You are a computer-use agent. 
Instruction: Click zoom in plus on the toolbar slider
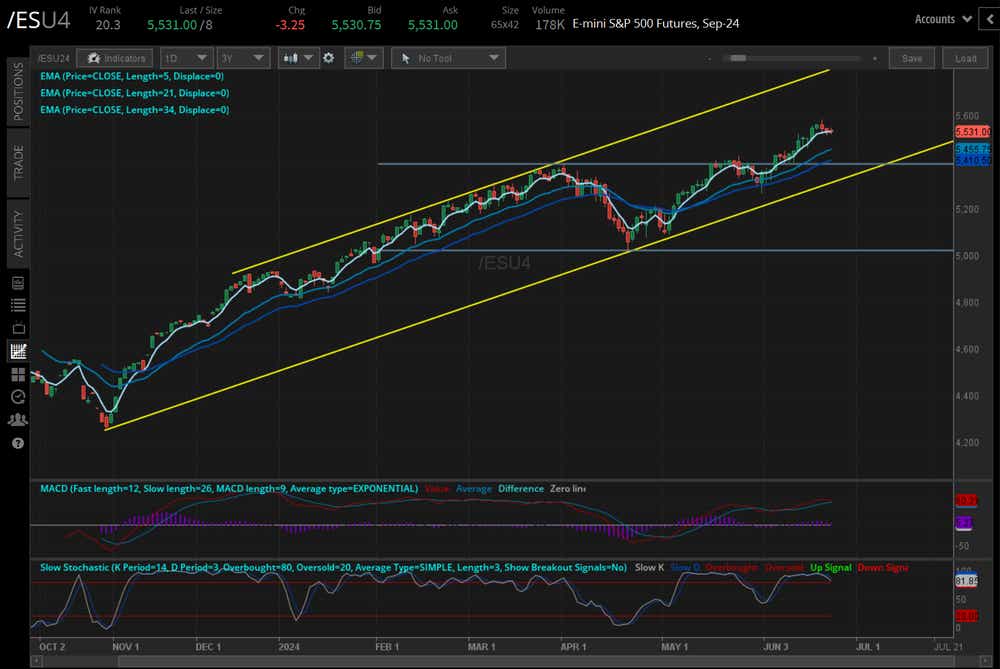pos(875,59)
